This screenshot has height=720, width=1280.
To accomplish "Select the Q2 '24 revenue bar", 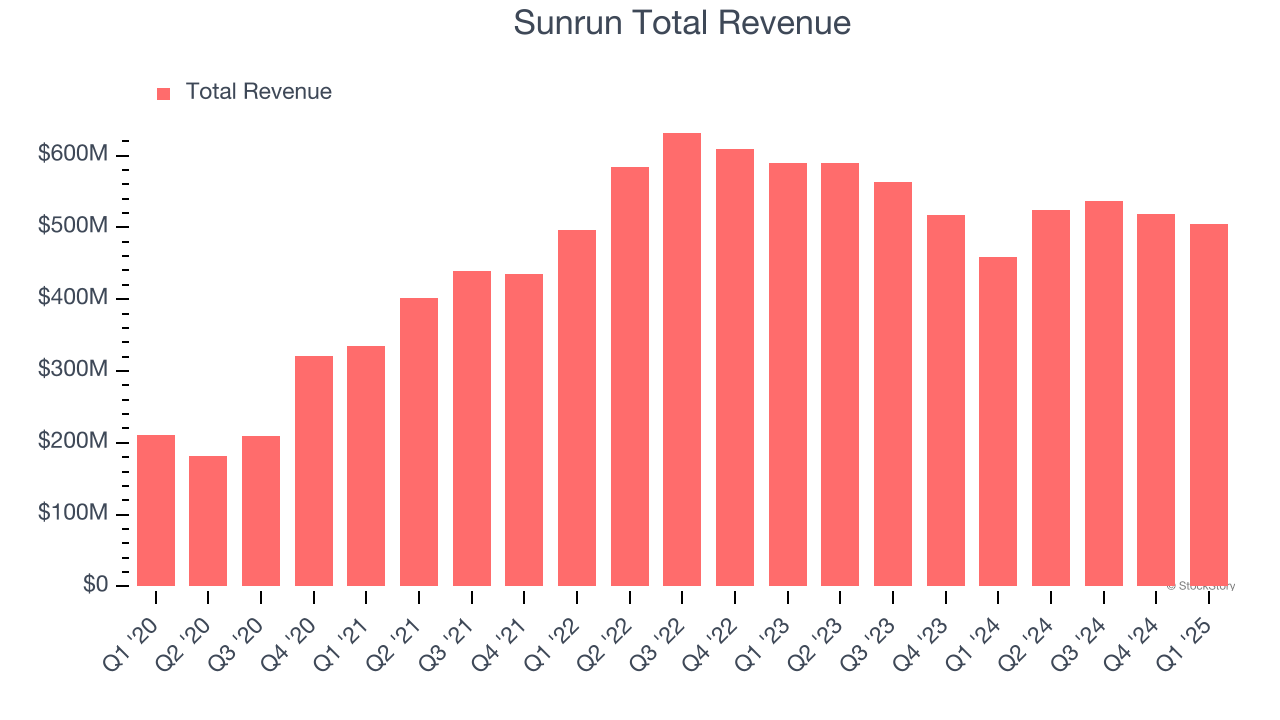I will 1051,398.
